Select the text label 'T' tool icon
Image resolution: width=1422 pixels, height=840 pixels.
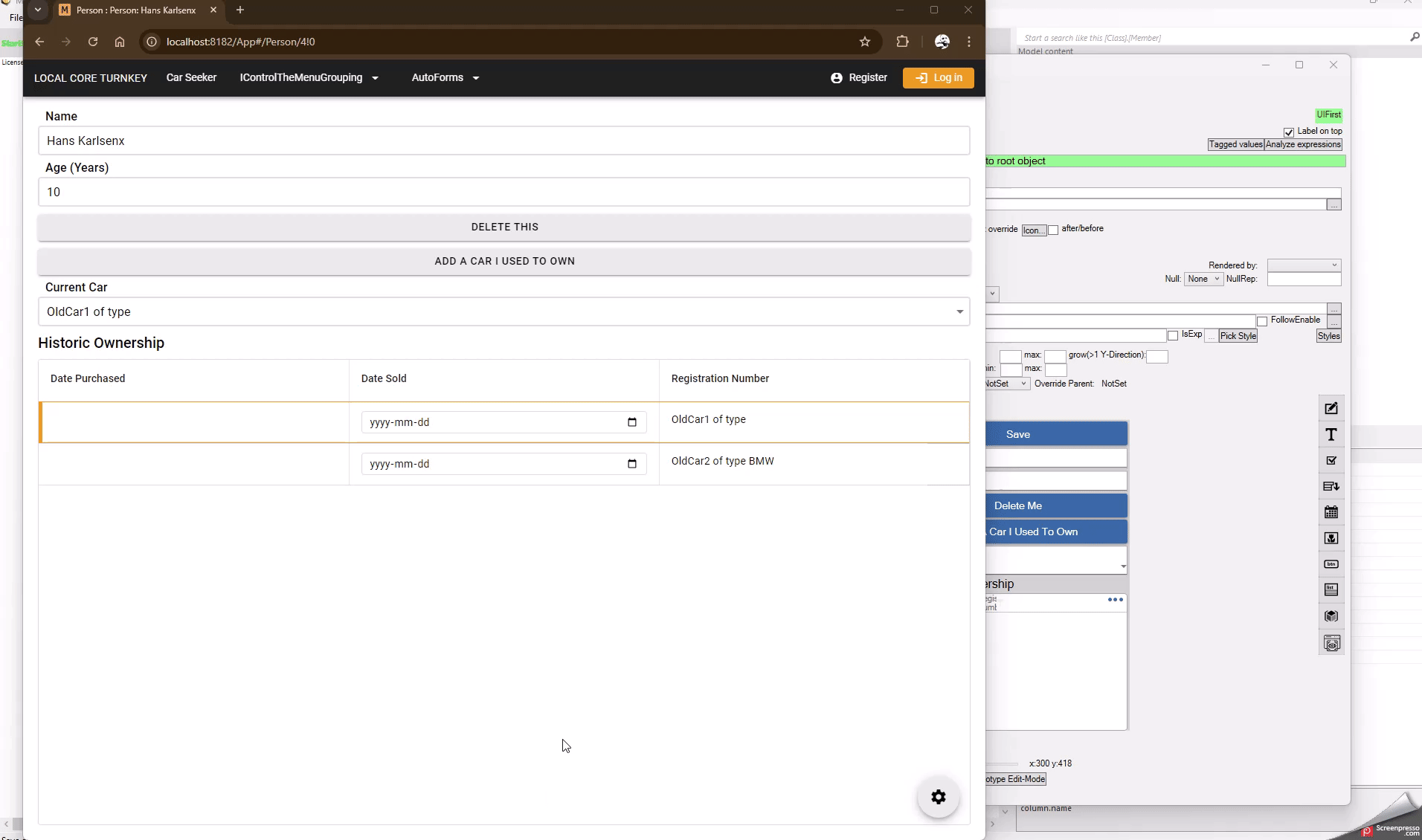[1331, 435]
